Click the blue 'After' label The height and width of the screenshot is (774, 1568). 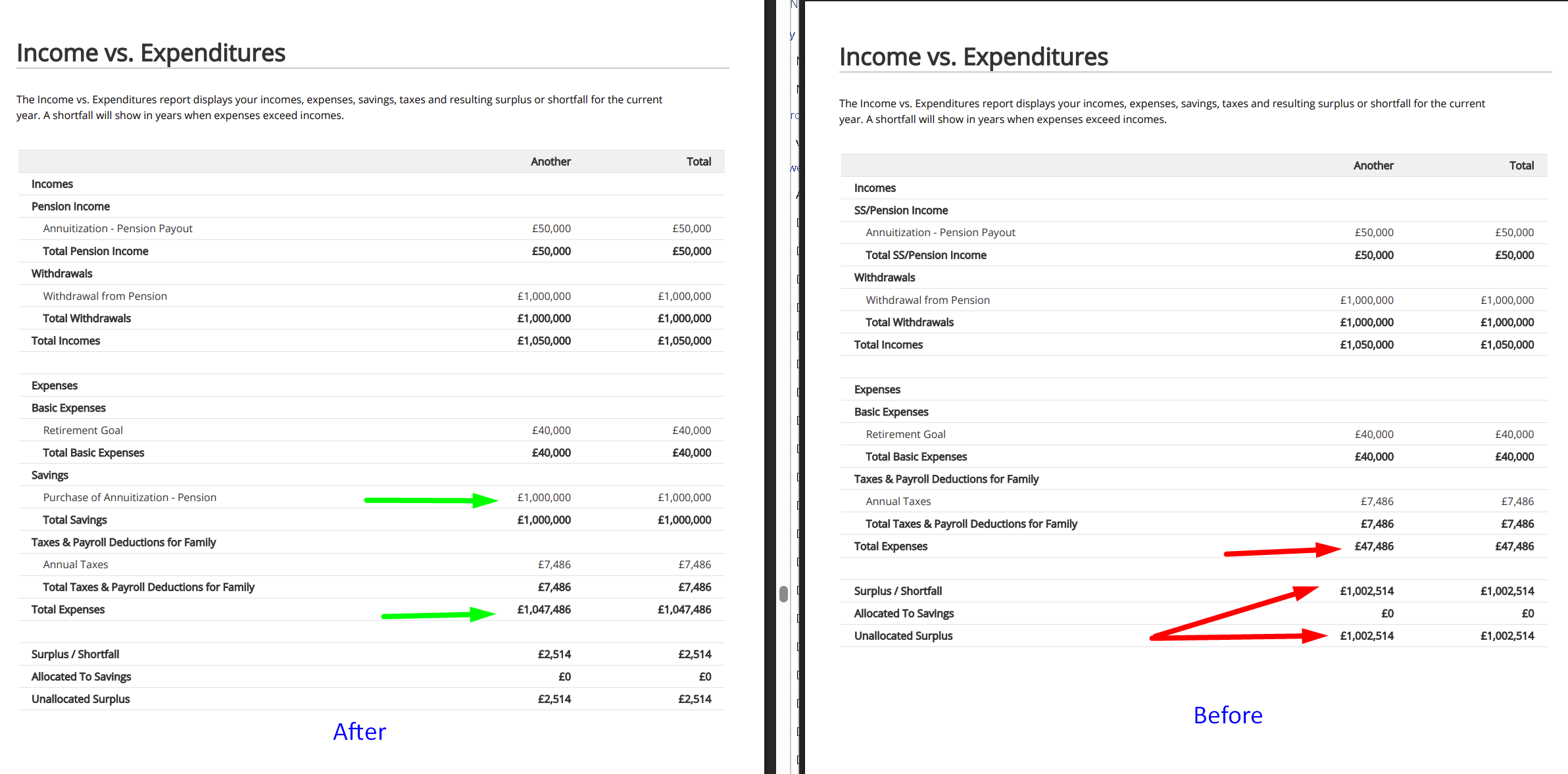[359, 732]
